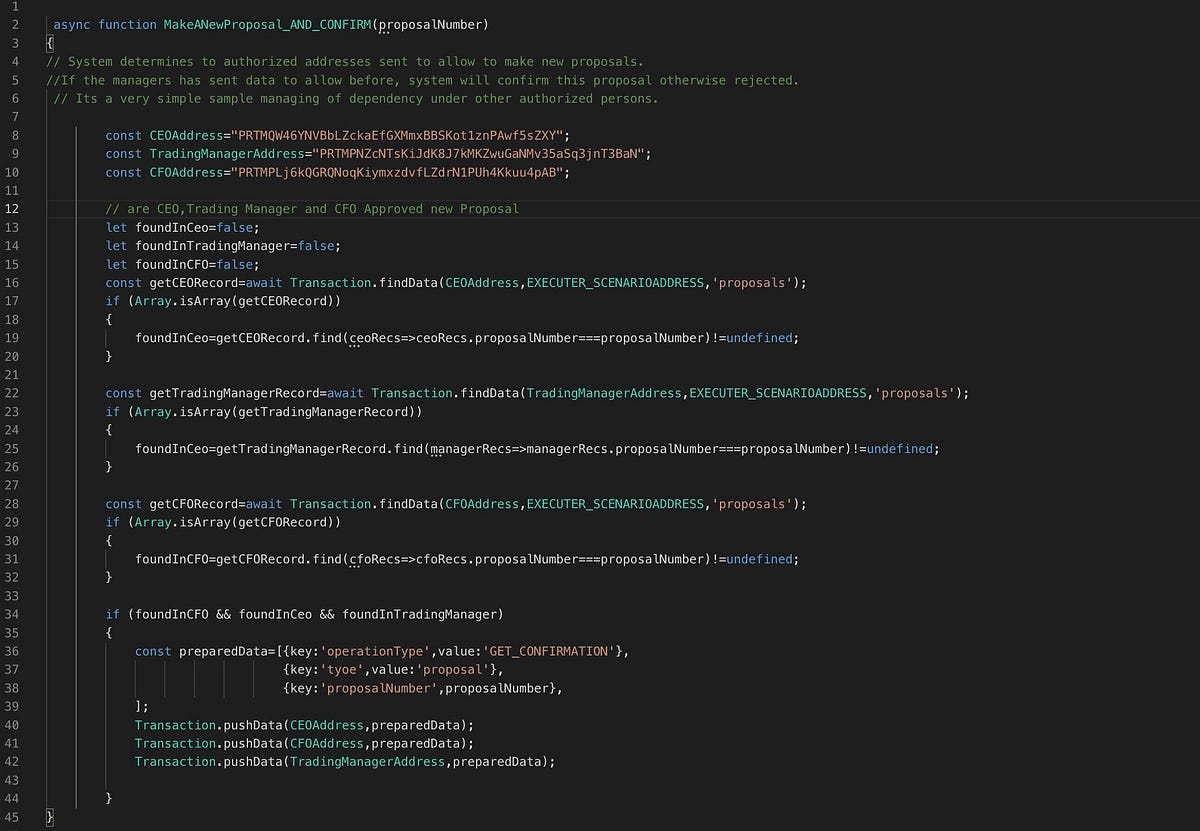Screen dimensions: 1200x831
Task: Click the TradingManagerAddress string starting "PRTMPNZcNTs"
Action: coord(480,154)
